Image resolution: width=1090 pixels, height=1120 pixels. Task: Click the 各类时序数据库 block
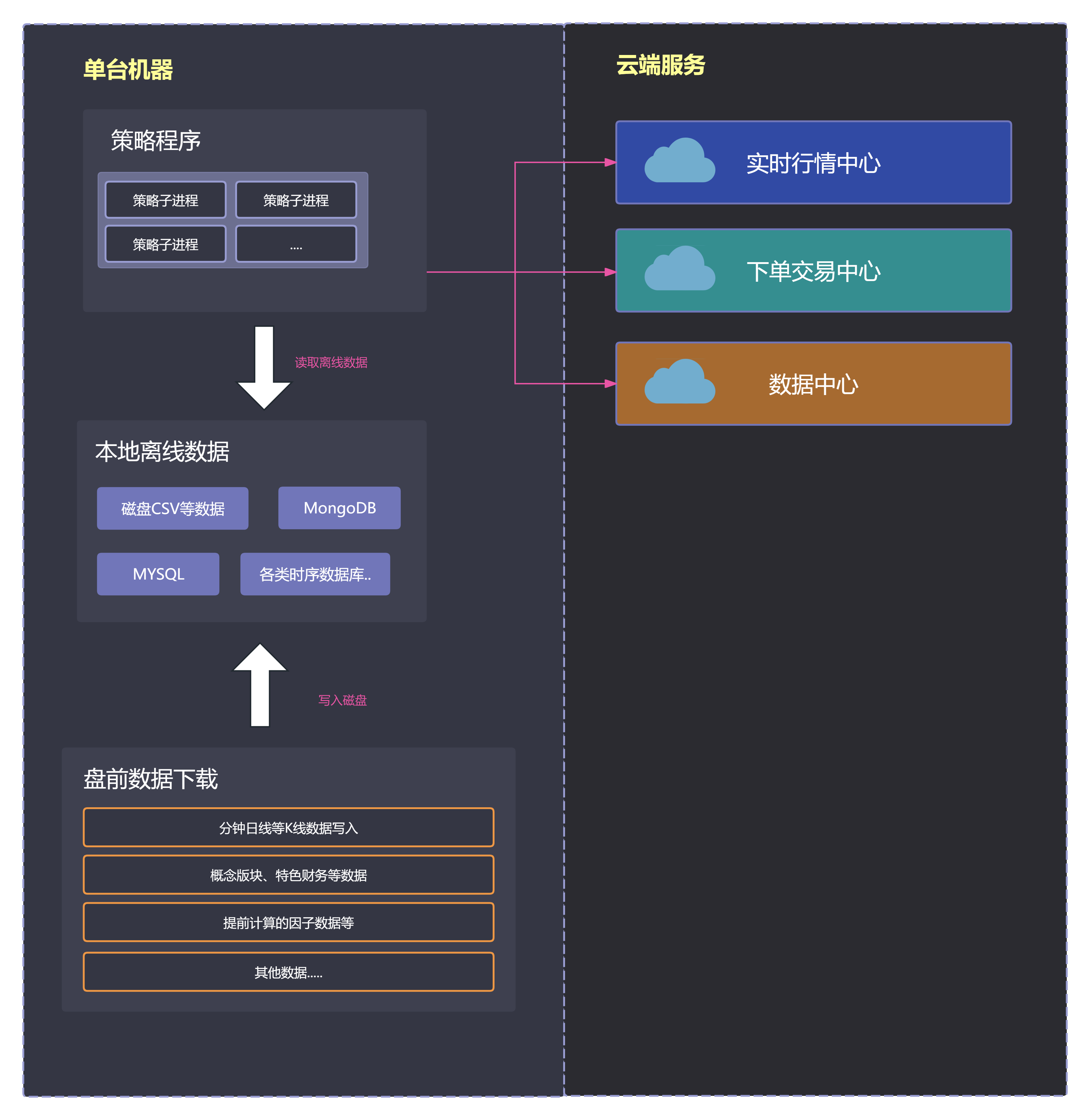click(x=315, y=574)
